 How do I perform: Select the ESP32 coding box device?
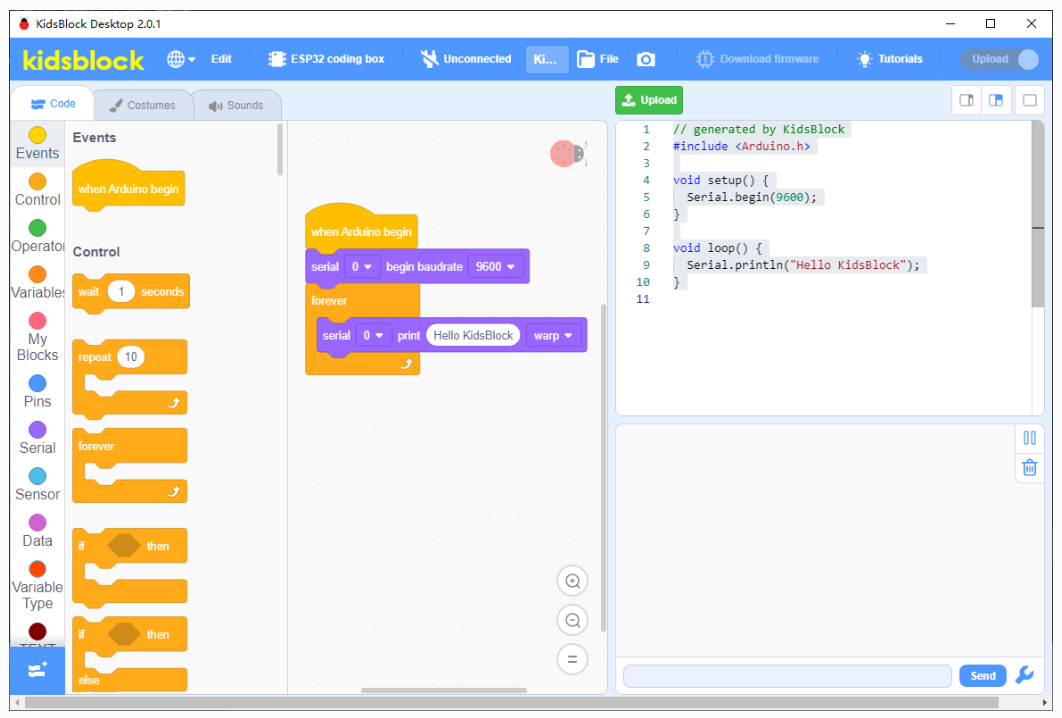(x=326, y=59)
